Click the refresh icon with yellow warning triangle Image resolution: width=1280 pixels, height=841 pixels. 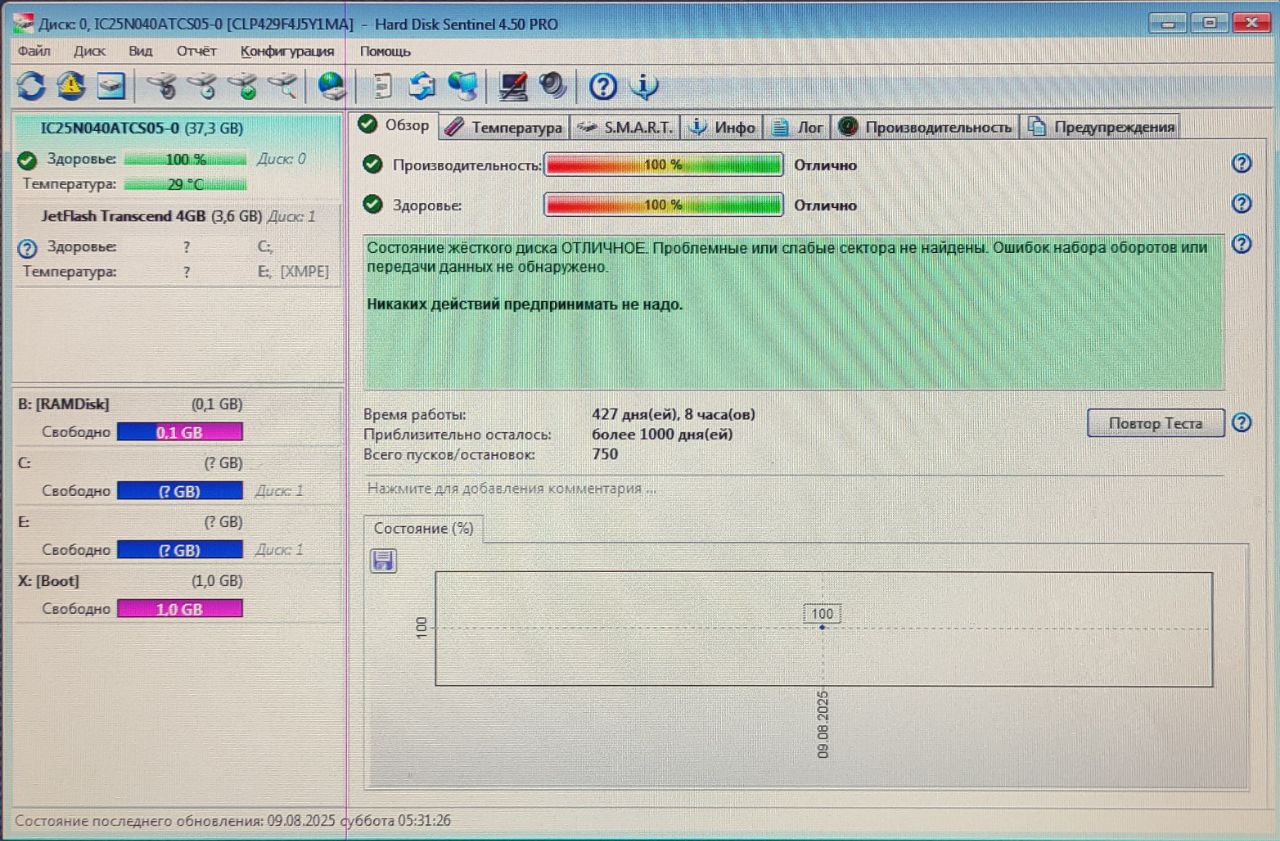pos(70,87)
